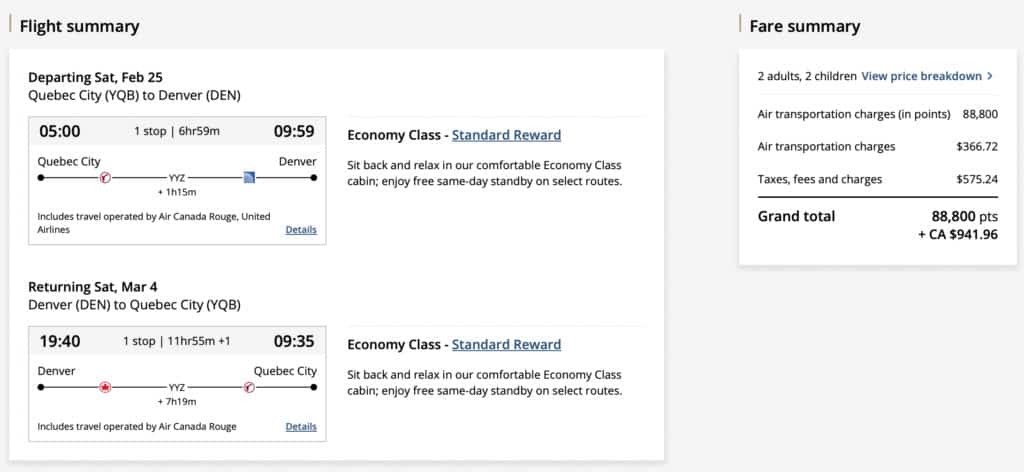This screenshot has width=1024, height=472.
Task: Click the Grand total 88,800 pts value
Action: (x=964, y=216)
